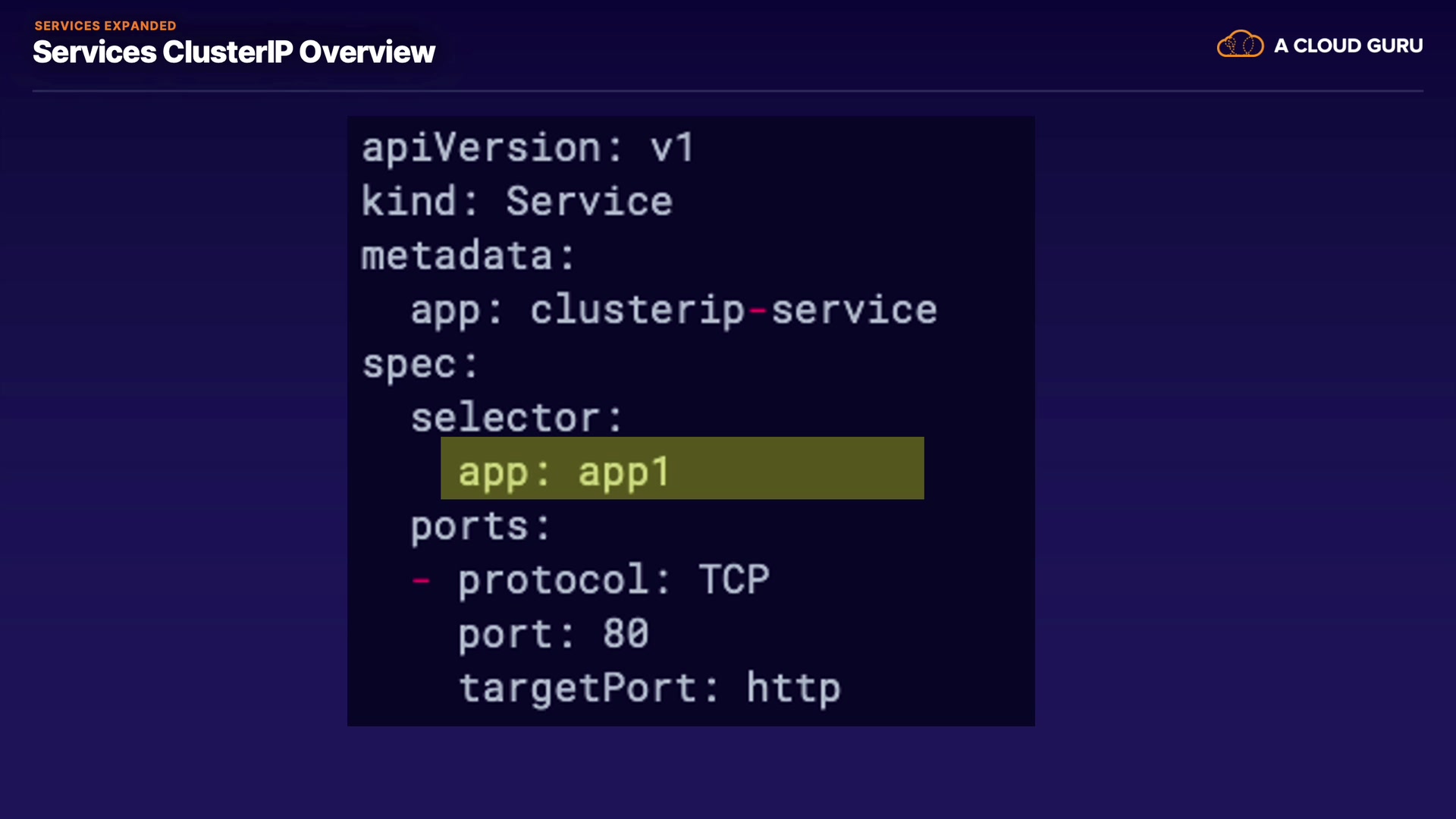Click the TCP value text
Image resolution: width=1456 pixels, height=819 pixels.
pyautogui.click(x=733, y=580)
